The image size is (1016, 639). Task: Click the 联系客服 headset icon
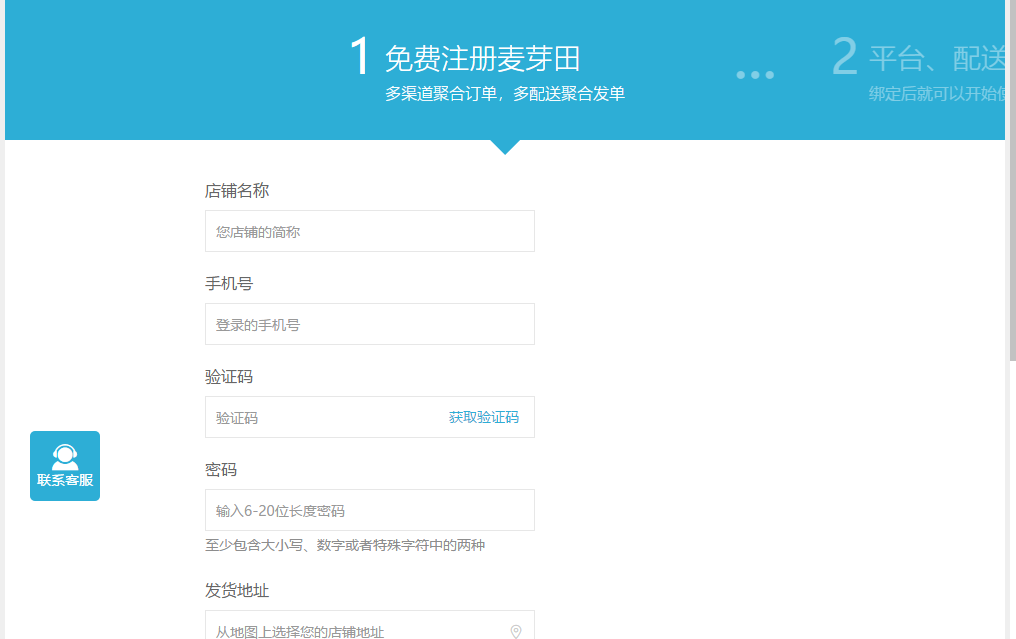[65, 457]
